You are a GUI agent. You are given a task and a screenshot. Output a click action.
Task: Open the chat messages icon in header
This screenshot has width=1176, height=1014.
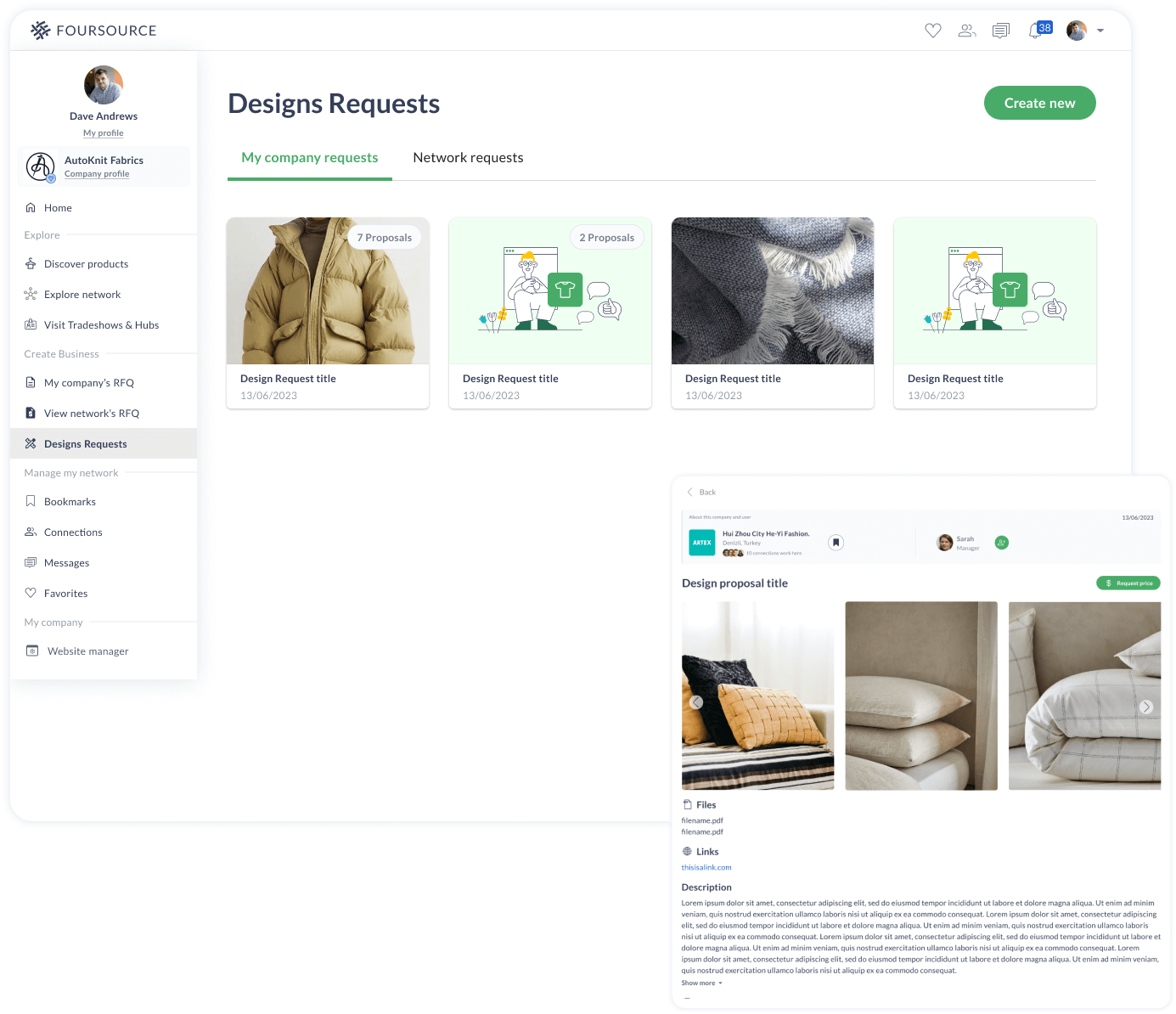1000,30
